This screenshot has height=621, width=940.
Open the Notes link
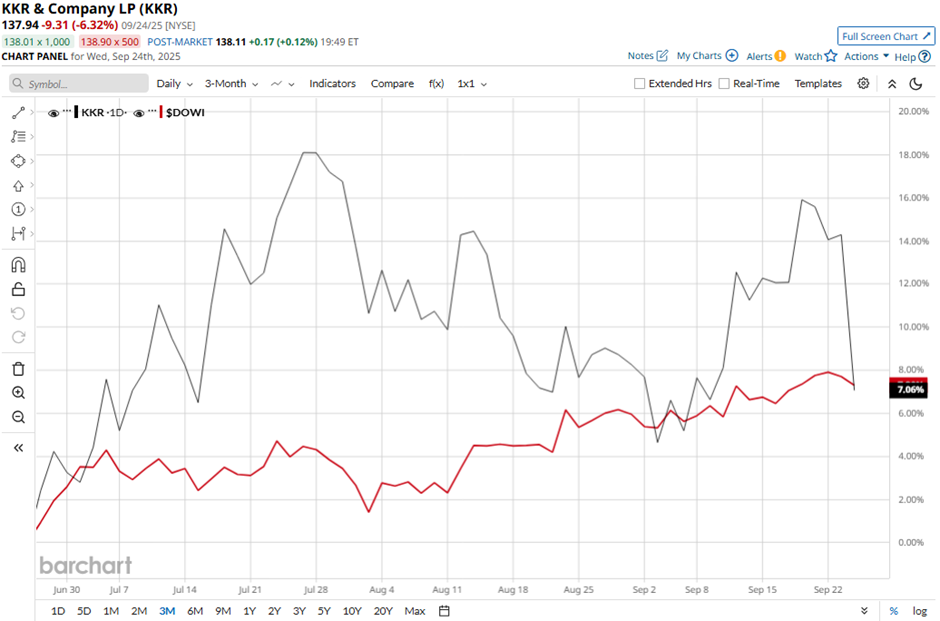click(640, 55)
